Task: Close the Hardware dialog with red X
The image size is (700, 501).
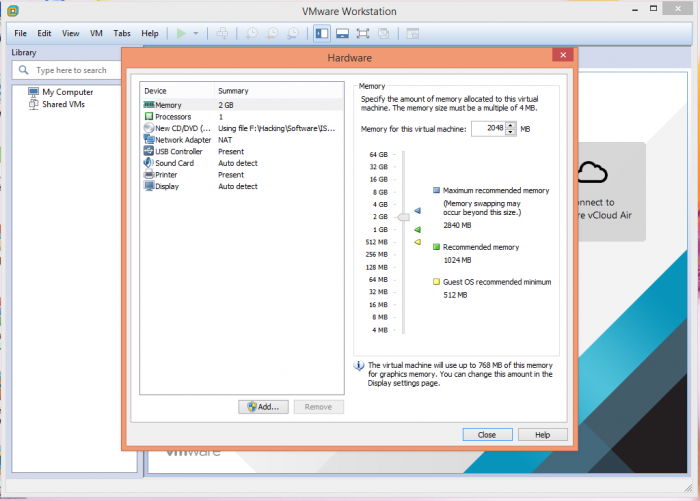Action: pos(563,55)
